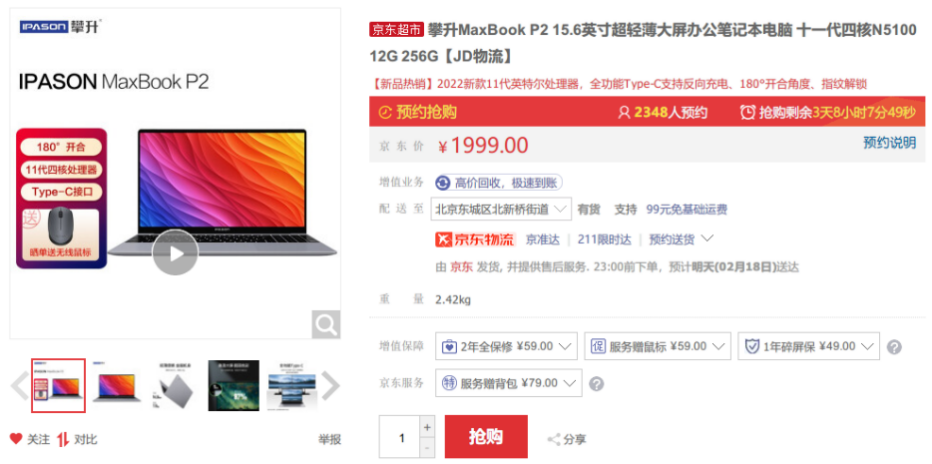Click the 对比 compare icon
Viewport: 932px width, 464px height.
63,440
